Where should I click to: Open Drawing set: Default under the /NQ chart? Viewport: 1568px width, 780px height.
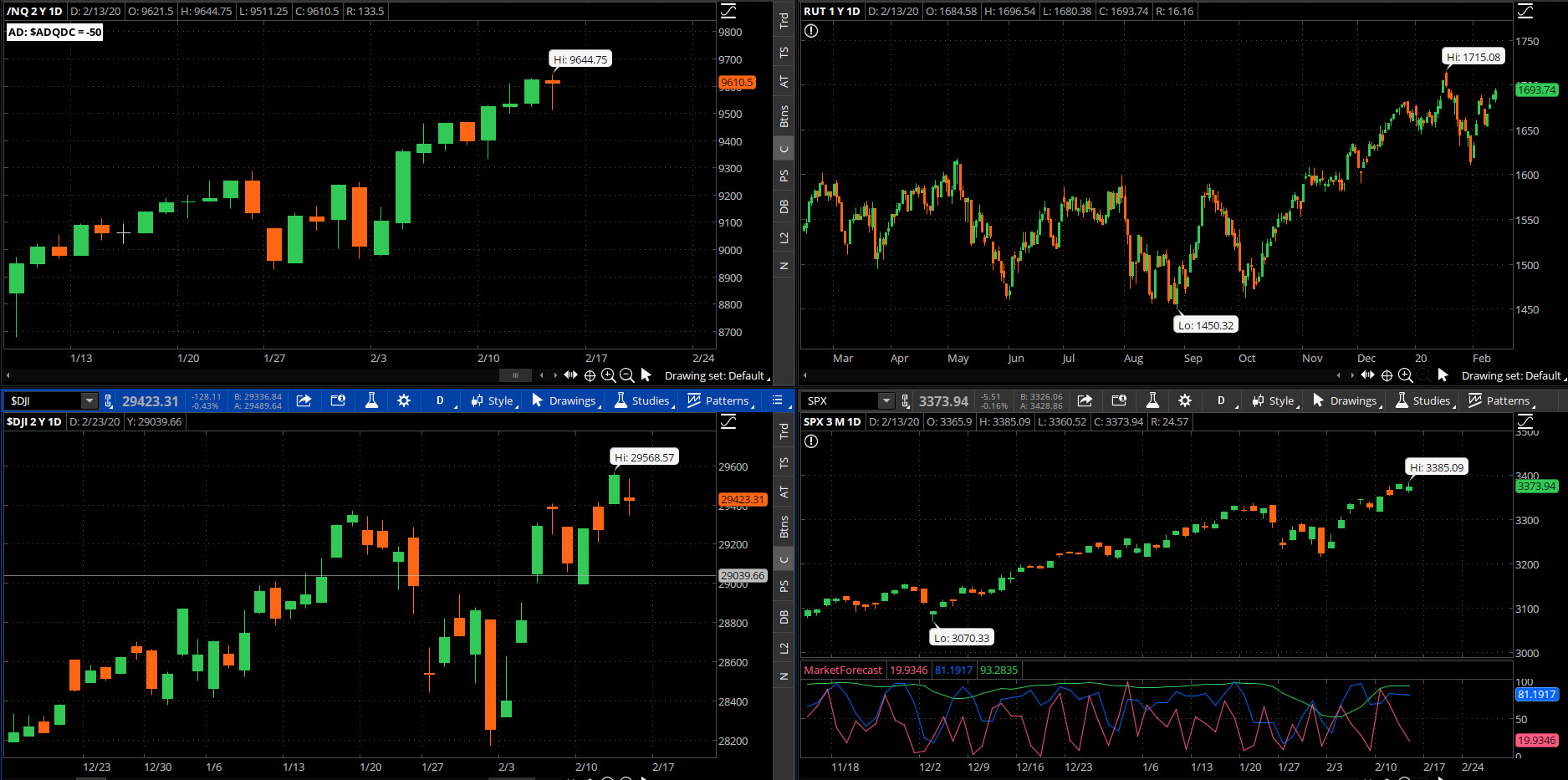click(x=717, y=376)
